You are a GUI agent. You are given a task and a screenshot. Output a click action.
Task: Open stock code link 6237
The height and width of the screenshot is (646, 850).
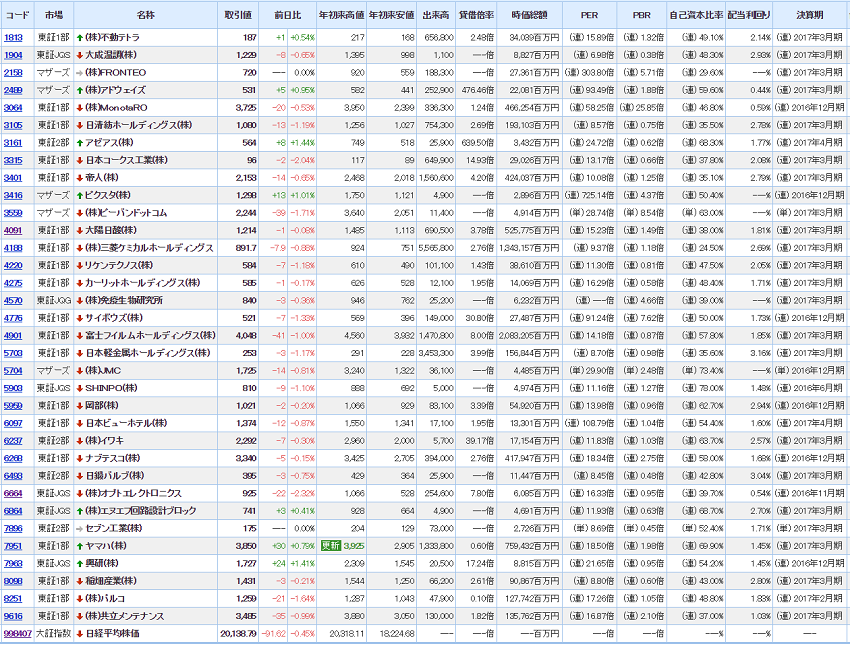[x=13, y=441]
